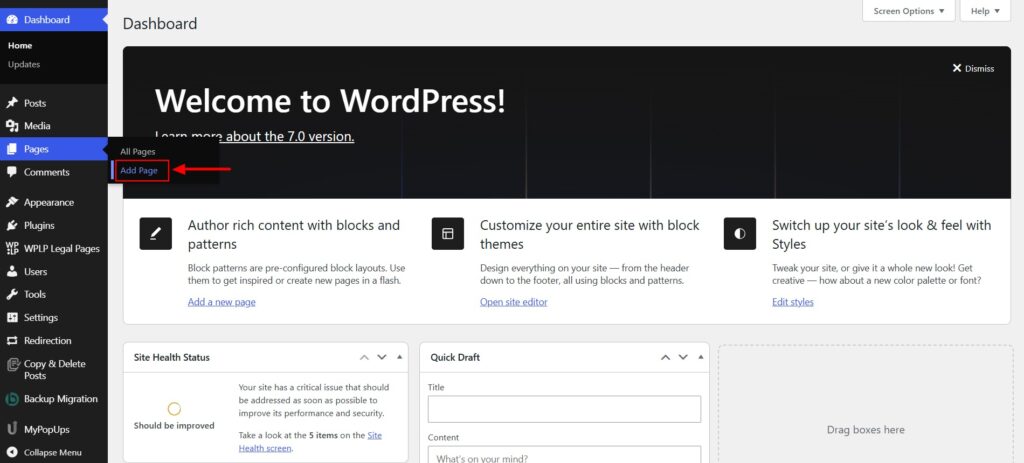The height and width of the screenshot is (463, 1024).
Task: Click the Backup Migration icon
Action: (x=12, y=399)
